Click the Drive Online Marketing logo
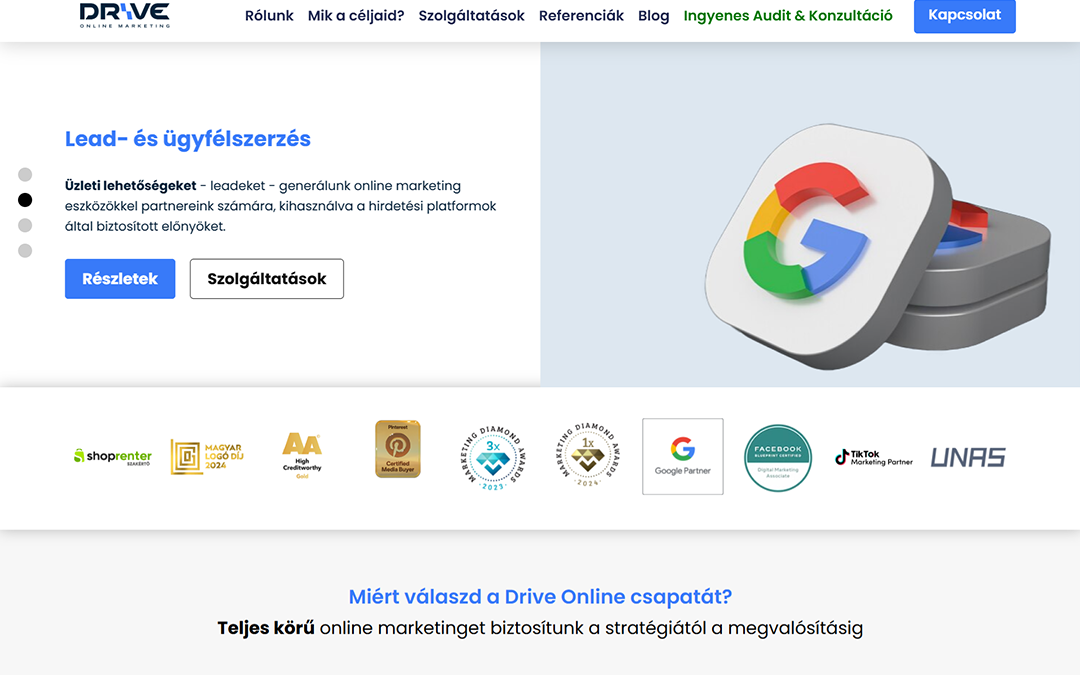The width and height of the screenshot is (1080, 675). 125,15
